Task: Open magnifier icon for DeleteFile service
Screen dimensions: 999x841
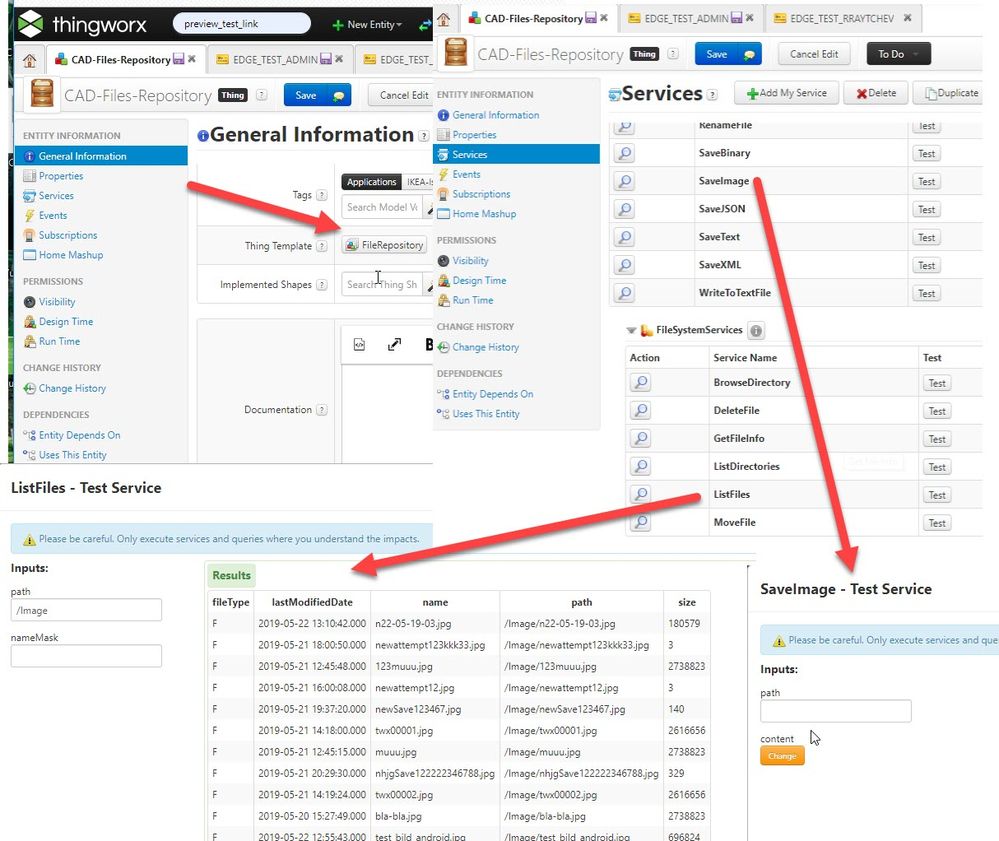Action: (640, 410)
